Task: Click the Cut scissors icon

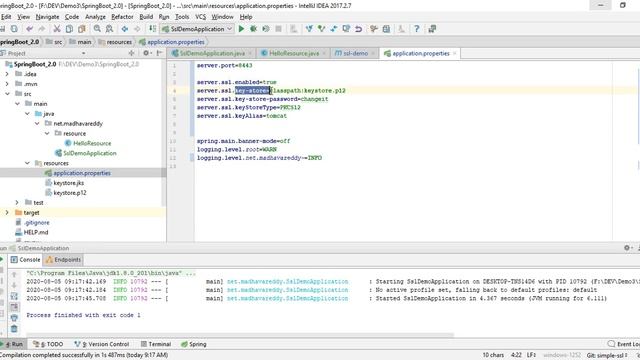Action: [57, 29]
